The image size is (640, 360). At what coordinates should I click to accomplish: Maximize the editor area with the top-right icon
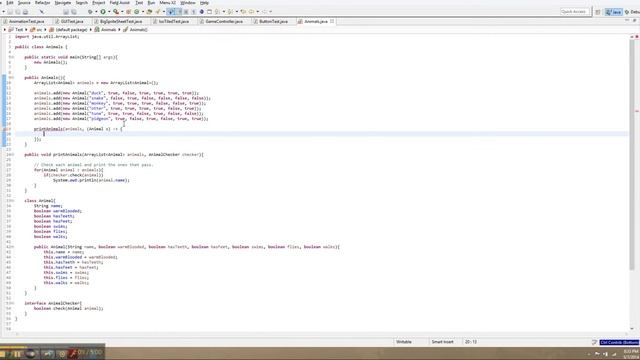click(635, 20)
